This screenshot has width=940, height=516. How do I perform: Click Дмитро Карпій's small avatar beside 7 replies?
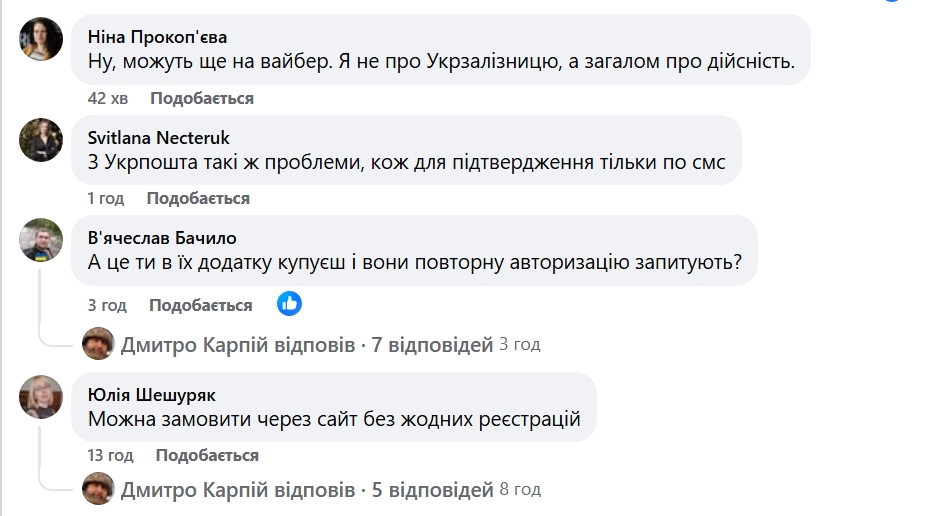pos(98,345)
